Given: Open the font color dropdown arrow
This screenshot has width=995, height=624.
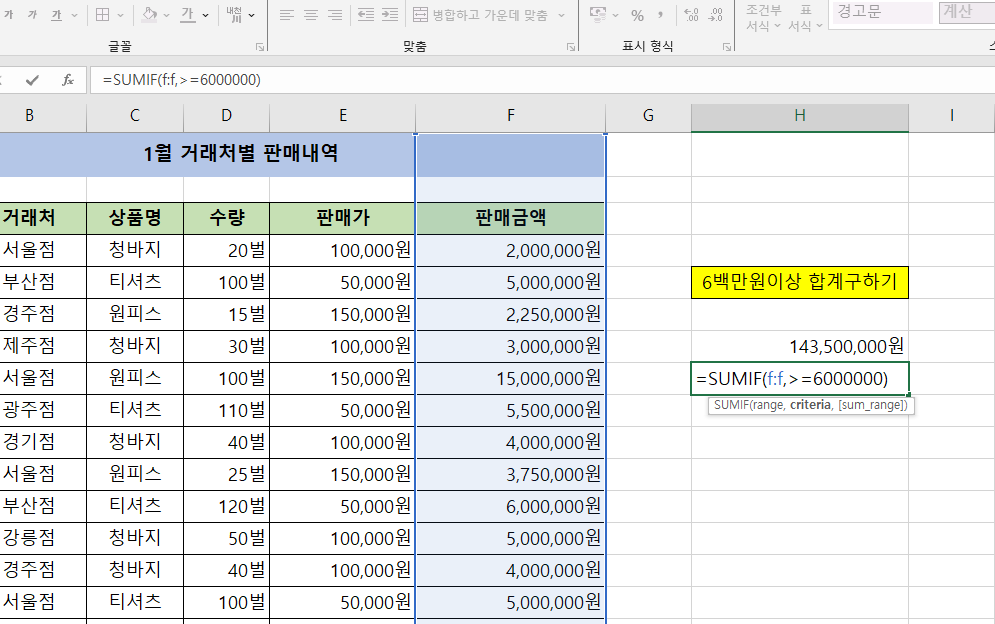Looking at the screenshot, I should [x=206, y=15].
